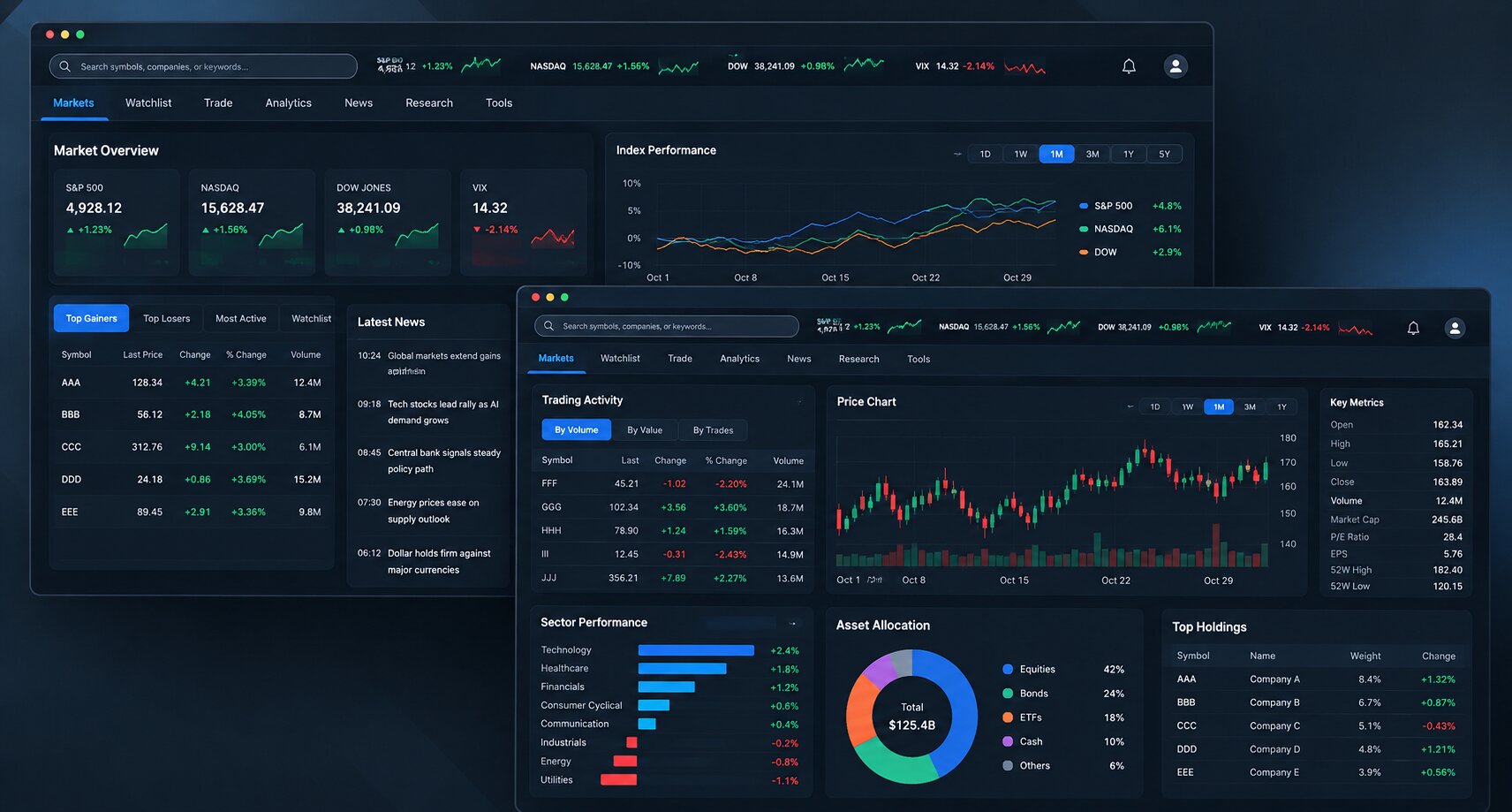Click the NASDAQ legend marker in Index Performance
Screen dimensions: 1512x812
(1084, 229)
